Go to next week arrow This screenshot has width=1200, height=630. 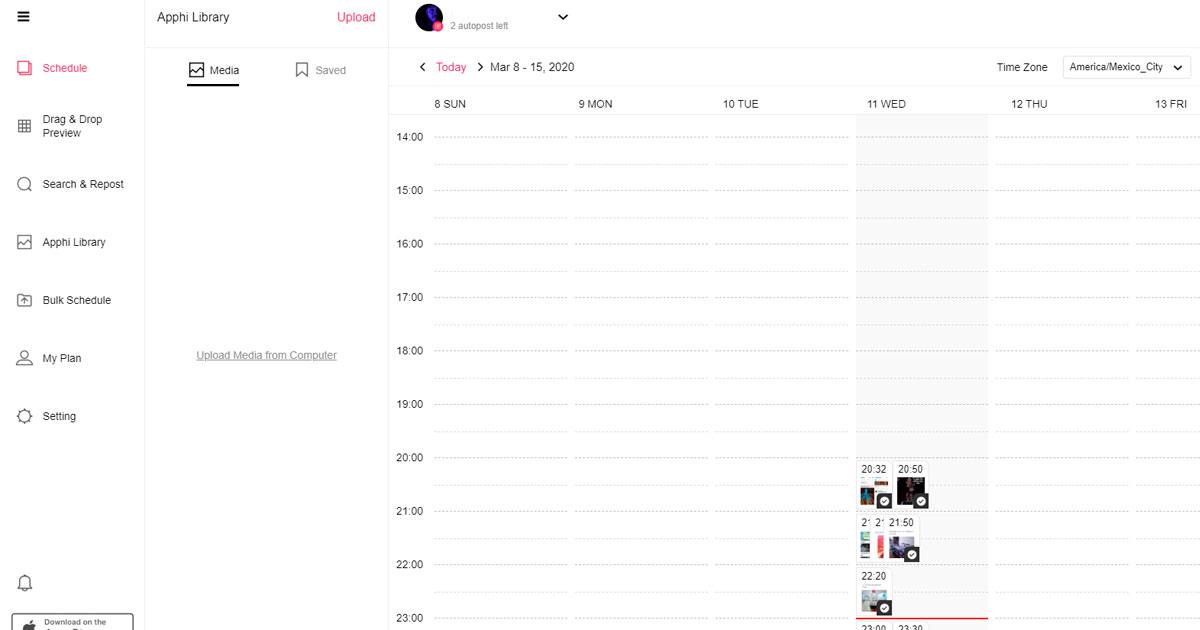[480, 67]
